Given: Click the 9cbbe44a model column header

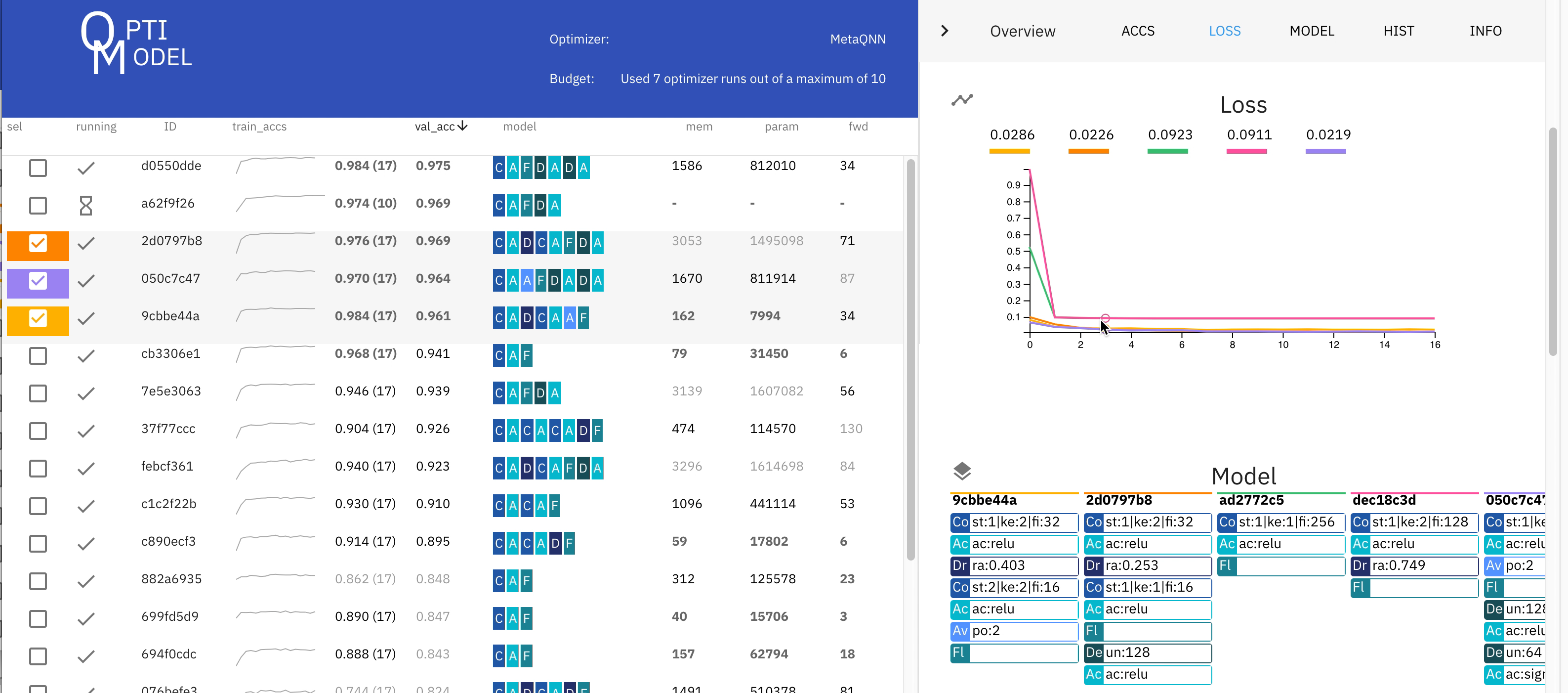Looking at the screenshot, I should tap(984, 500).
